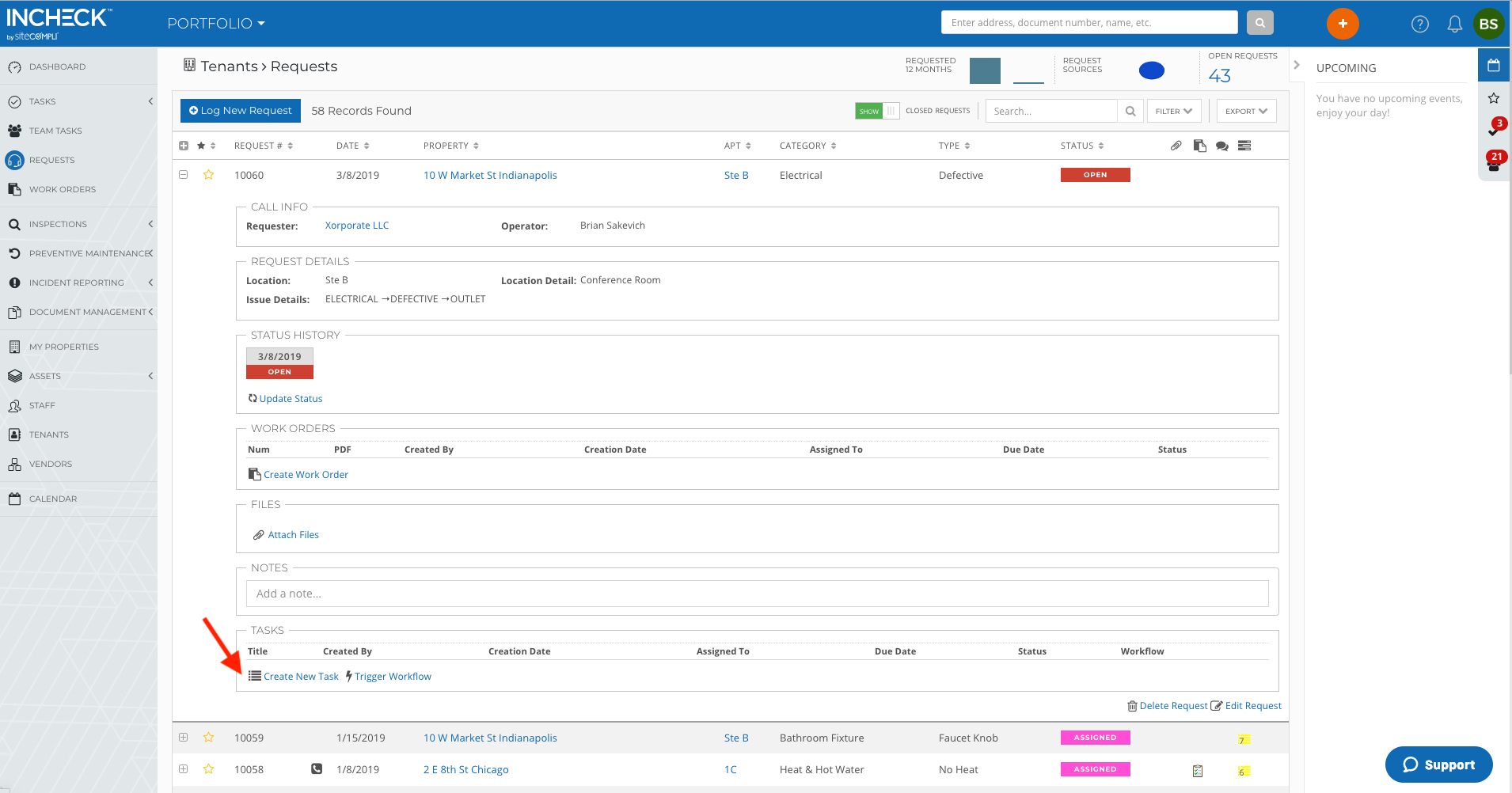Go to Dashboard in the sidebar
The height and width of the screenshot is (793, 1512).
57,66
